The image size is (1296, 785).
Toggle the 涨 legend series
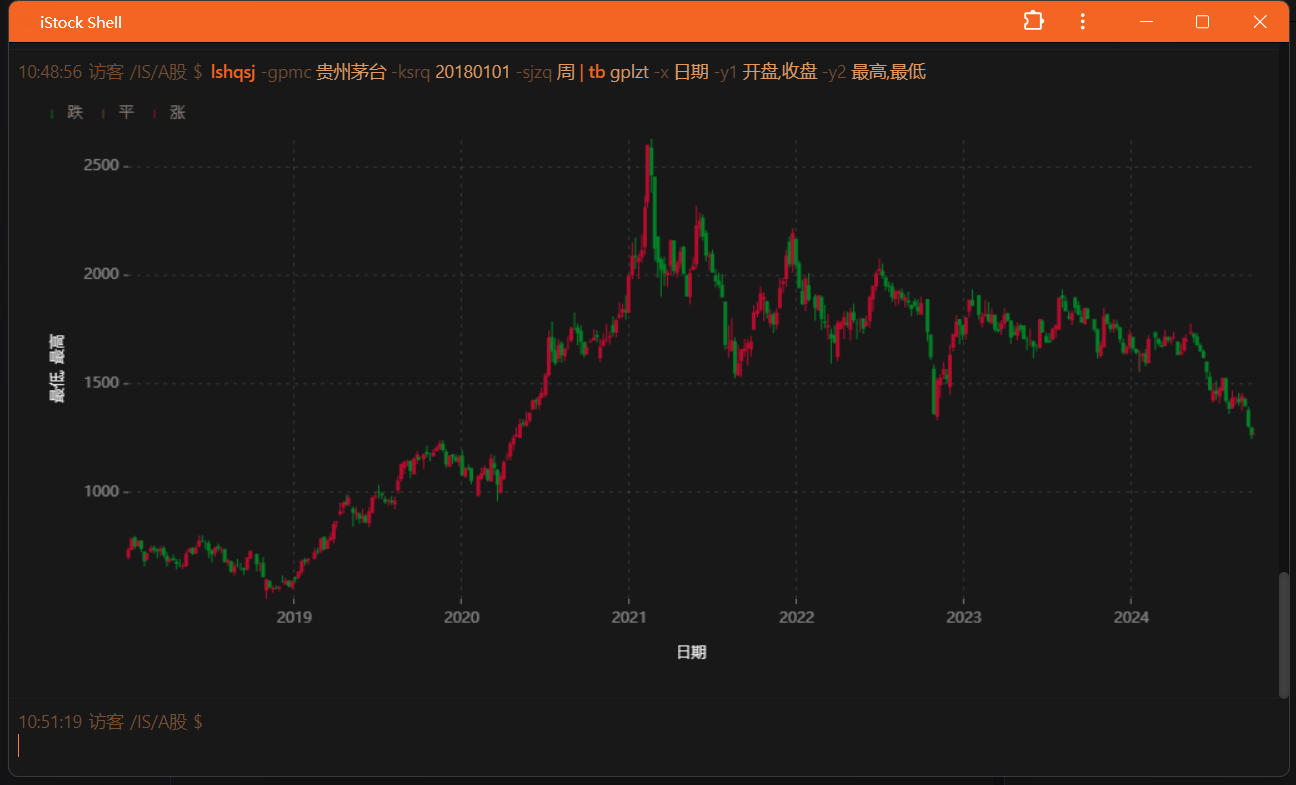click(x=169, y=112)
